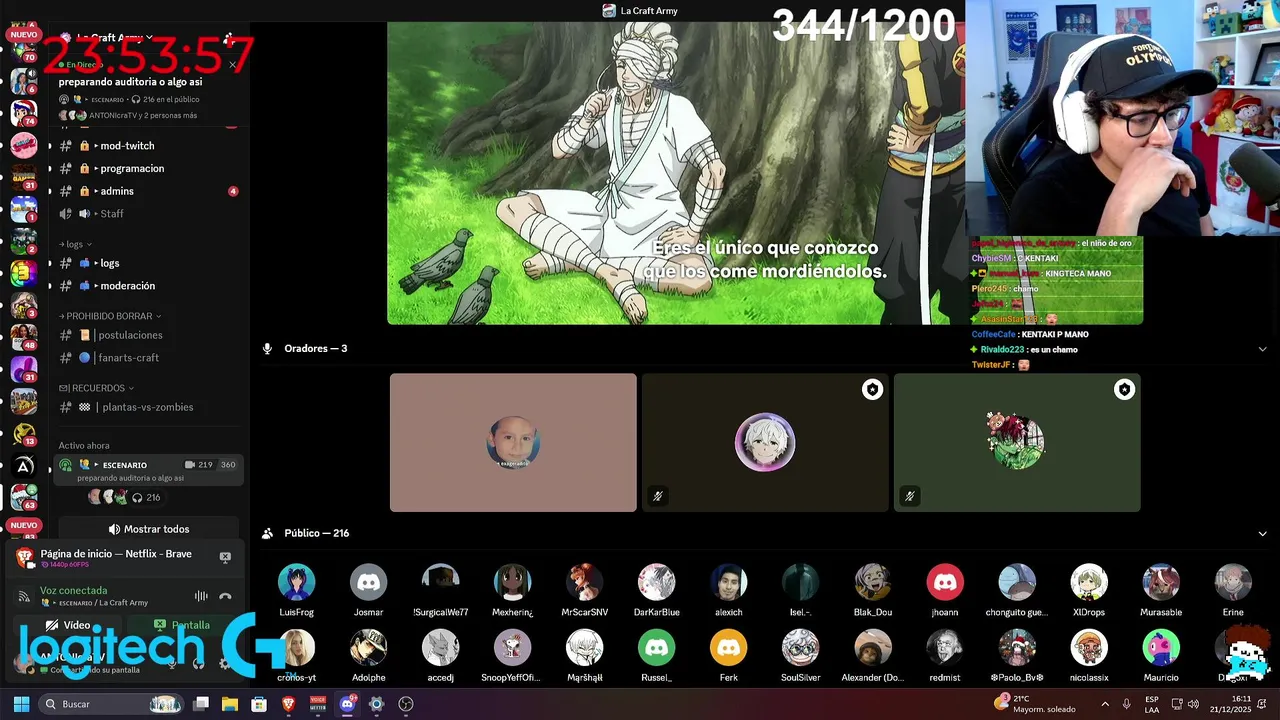Click the first speaker tile with child avatar
The width and height of the screenshot is (1280, 720).
(513, 443)
